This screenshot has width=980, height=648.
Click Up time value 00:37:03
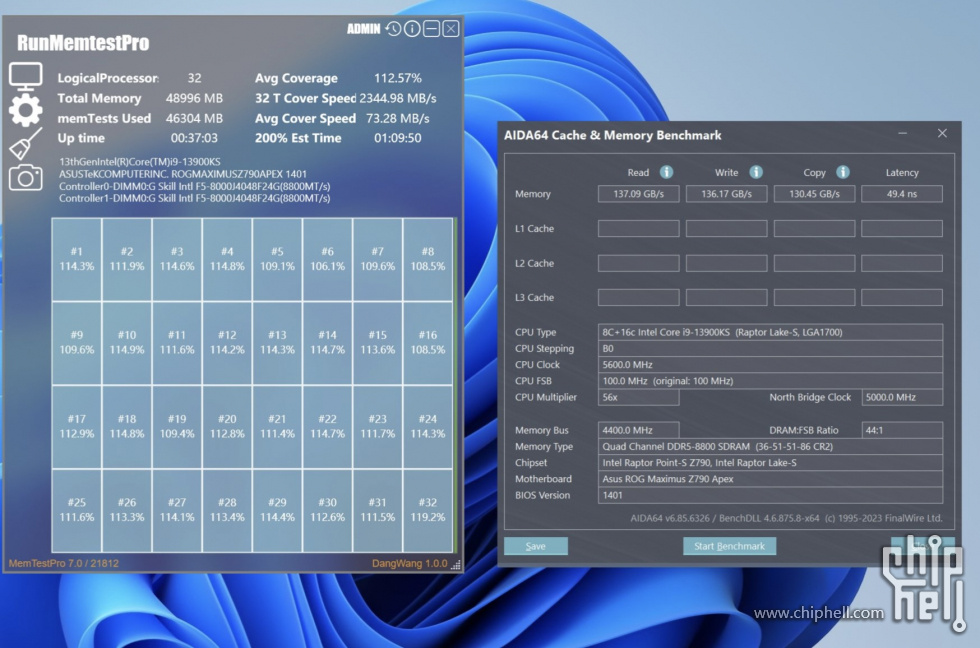click(194, 138)
